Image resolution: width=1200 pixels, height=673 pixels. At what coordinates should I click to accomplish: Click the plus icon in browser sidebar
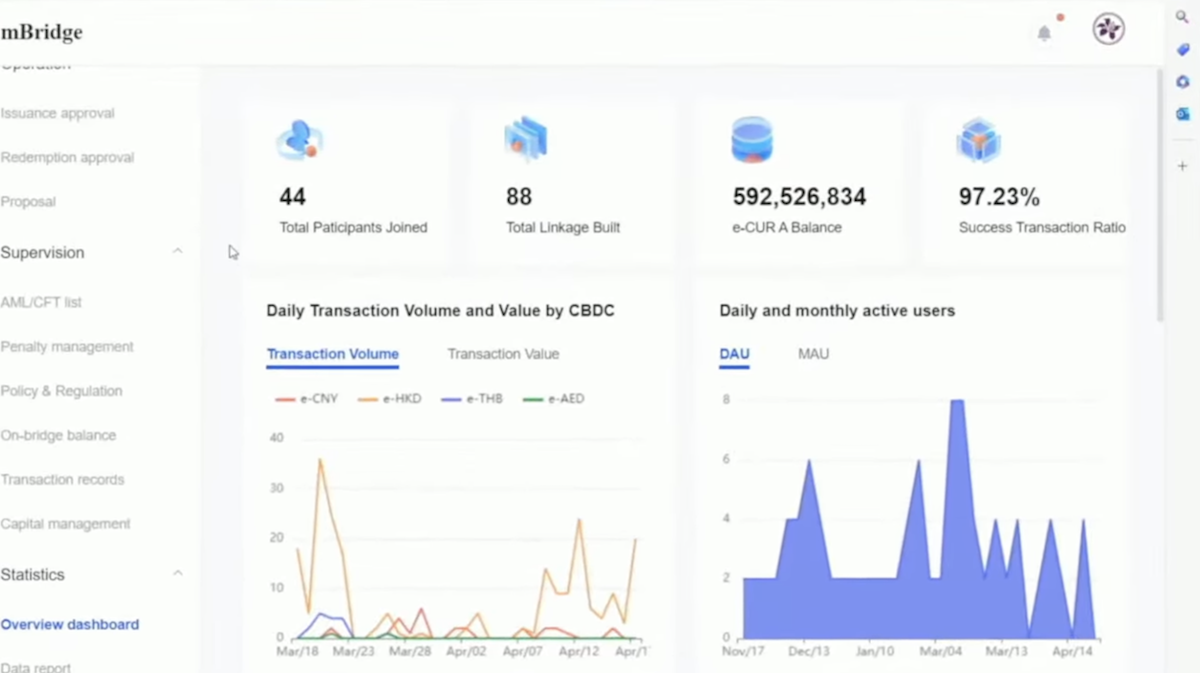tap(1182, 166)
